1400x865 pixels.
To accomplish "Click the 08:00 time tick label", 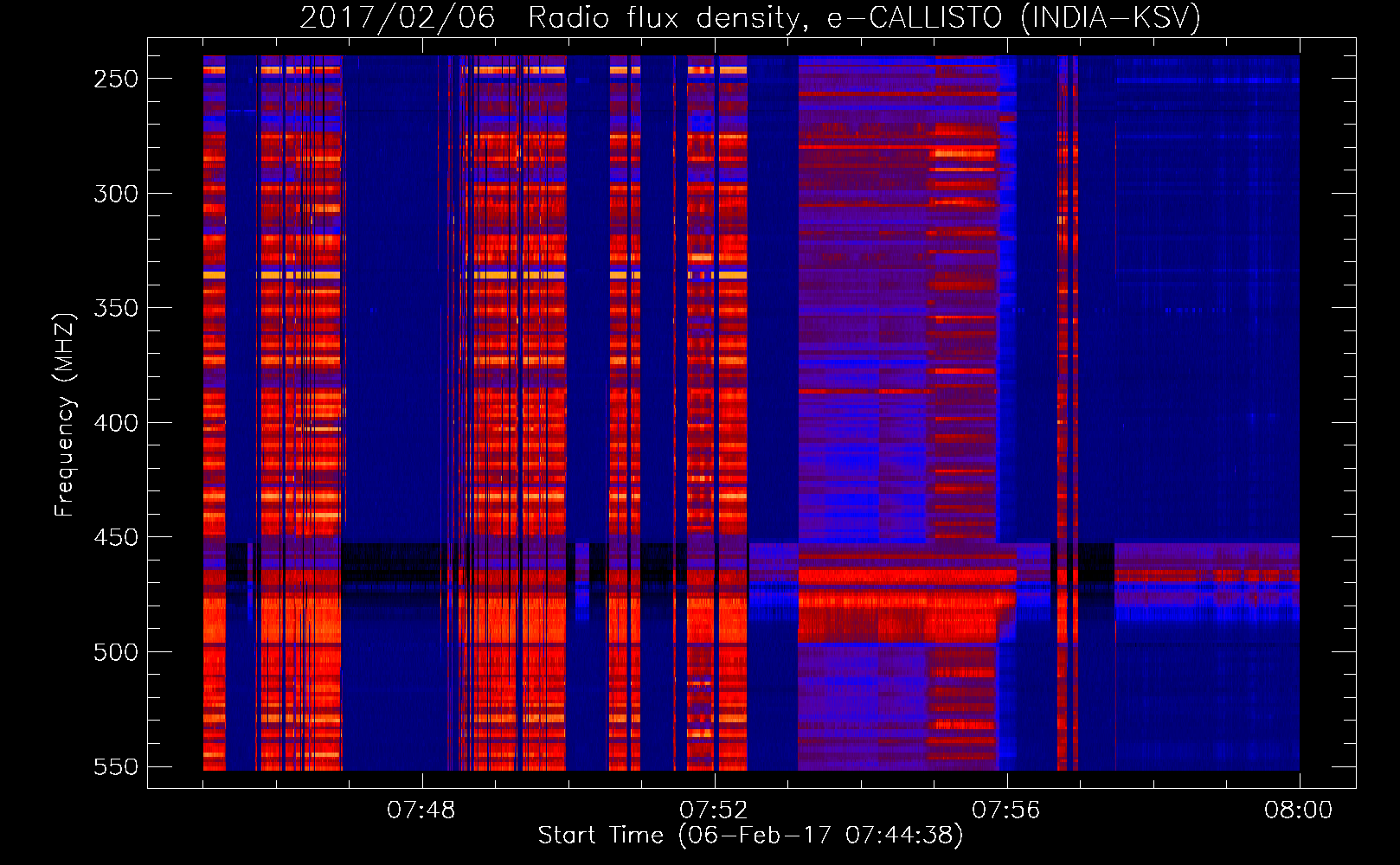I will [1299, 811].
